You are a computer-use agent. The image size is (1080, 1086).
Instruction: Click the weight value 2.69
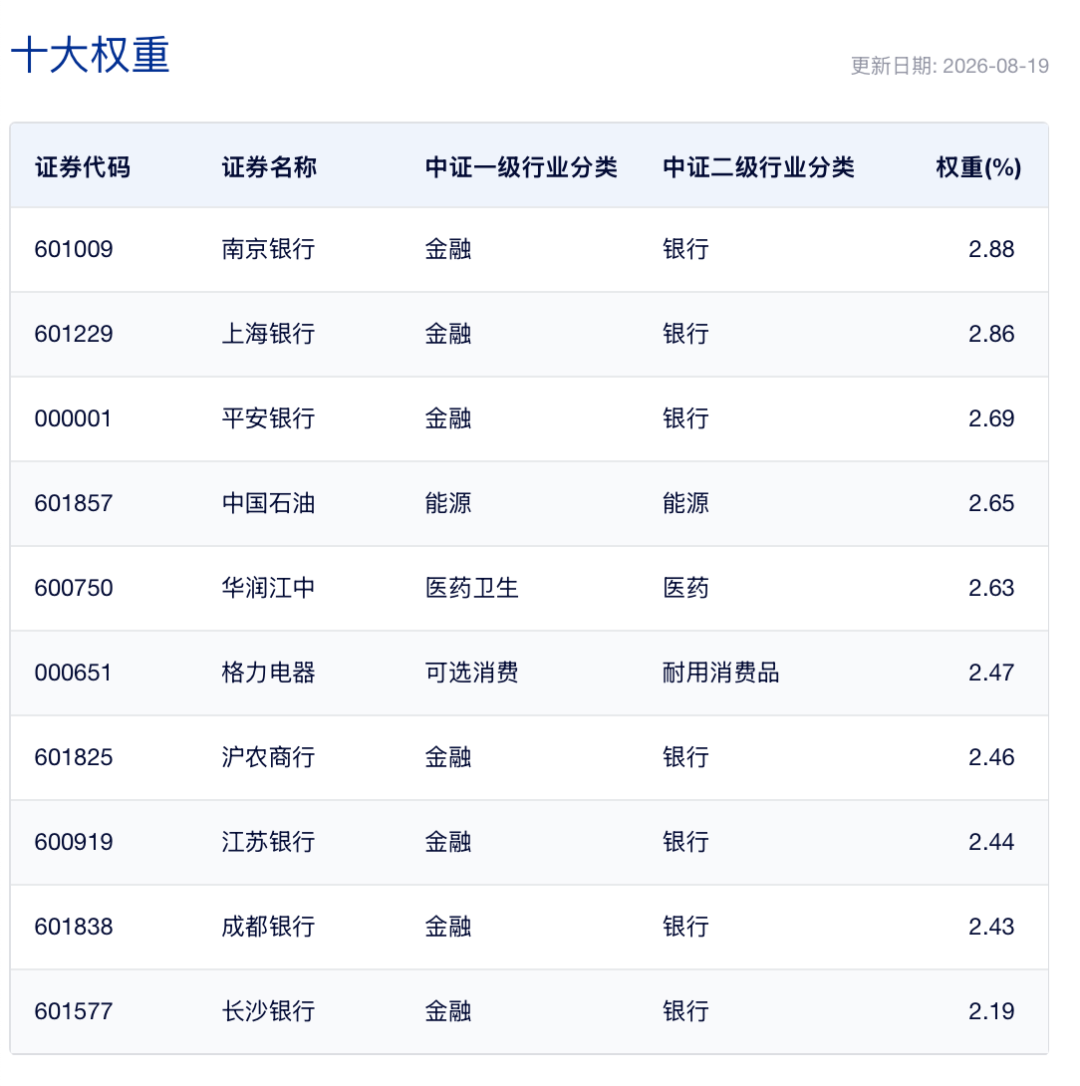coord(991,418)
